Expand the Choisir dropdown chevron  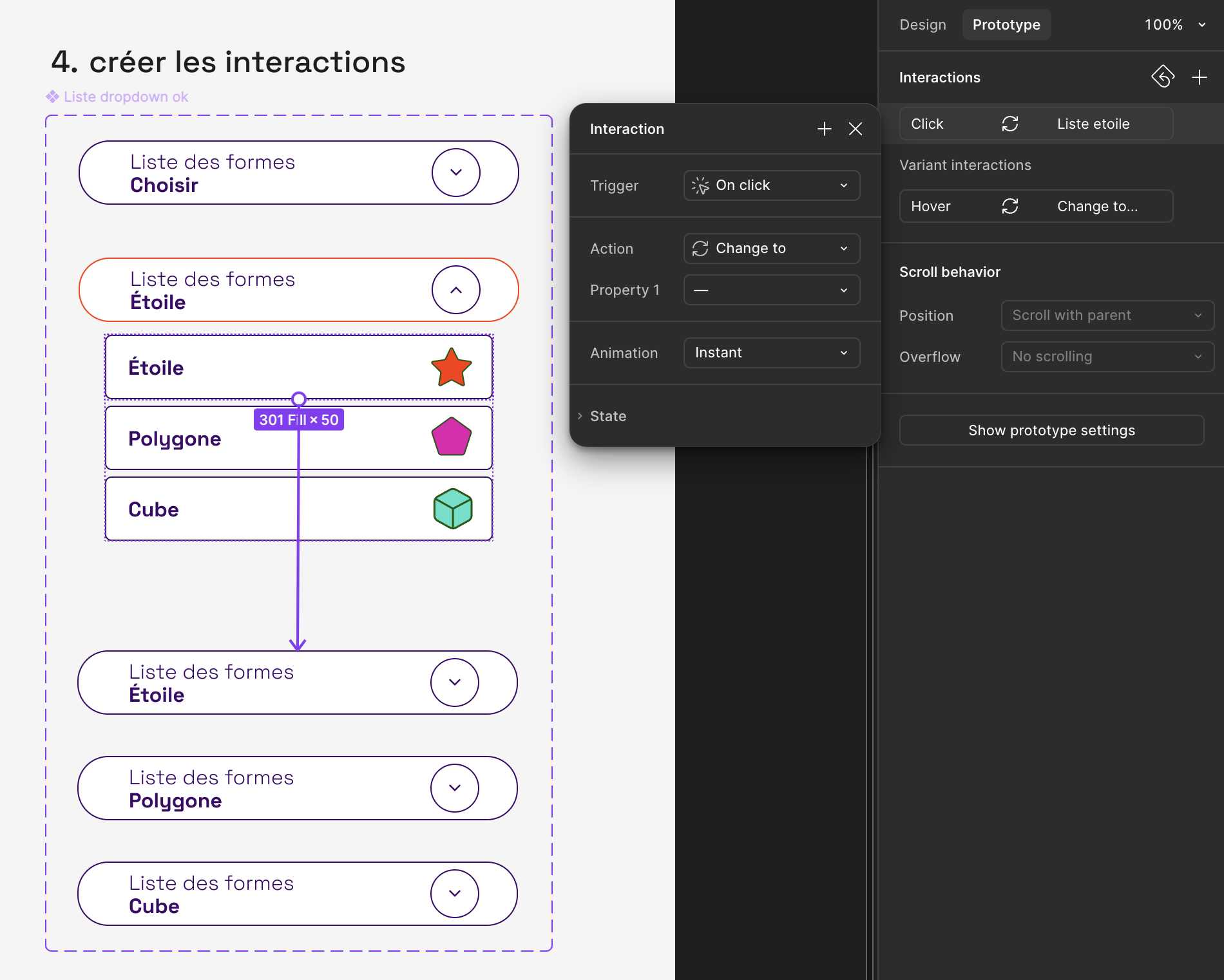[455, 173]
